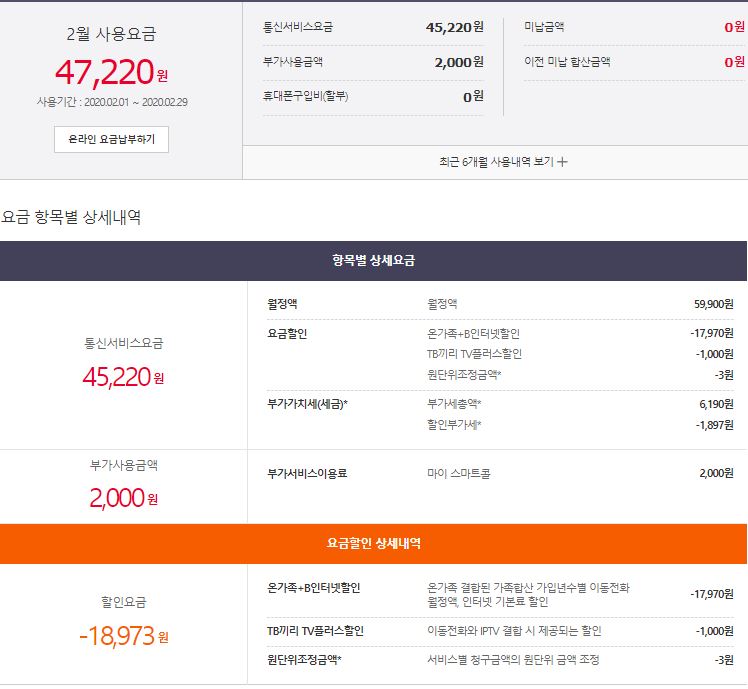Image resolution: width=748 pixels, height=689 pixels.
Task: Click the 이전 미납 합산금액 label
Action: point(567,62)
